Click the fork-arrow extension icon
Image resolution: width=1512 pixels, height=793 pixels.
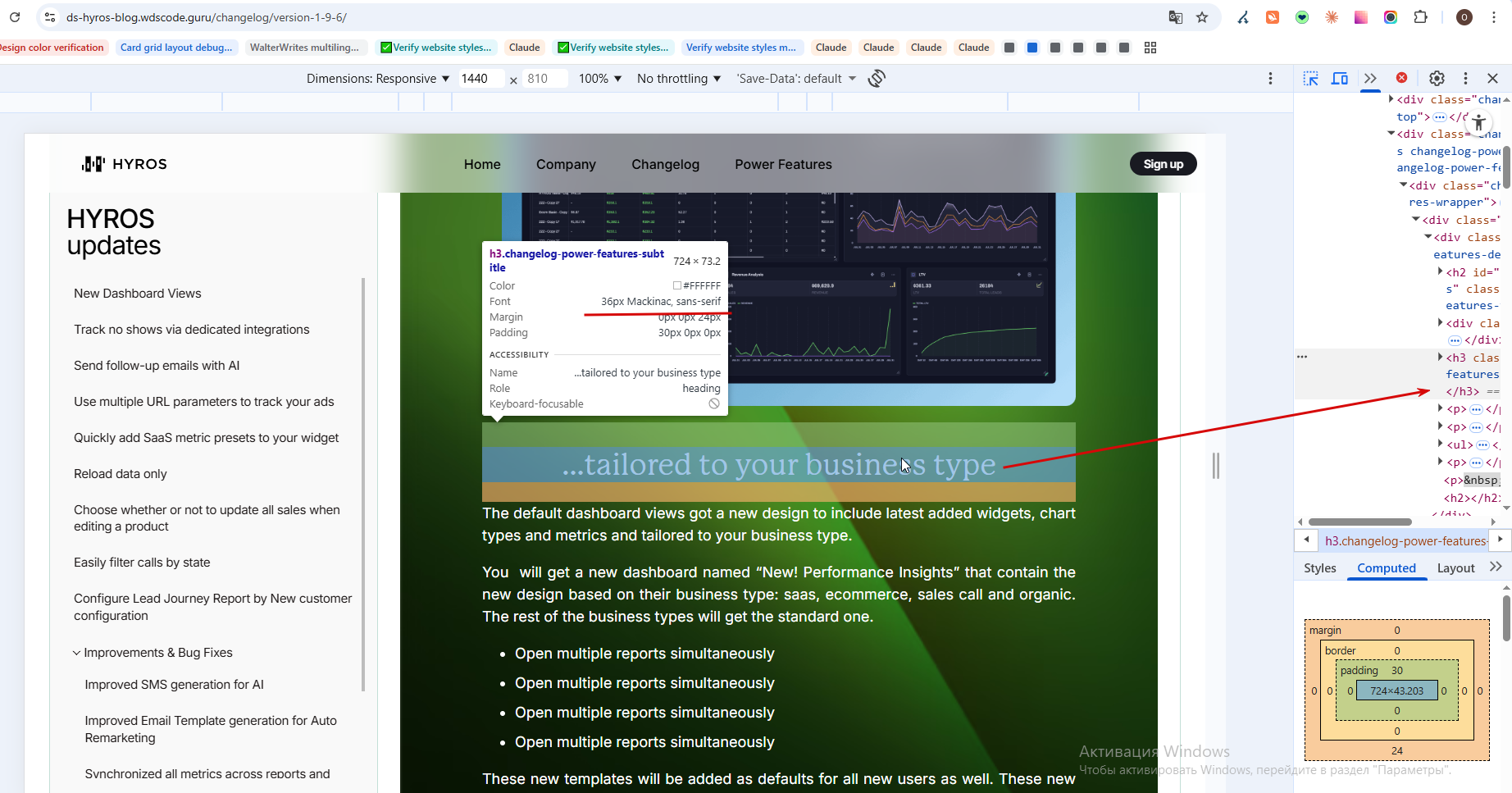(x=1243, y=17)
